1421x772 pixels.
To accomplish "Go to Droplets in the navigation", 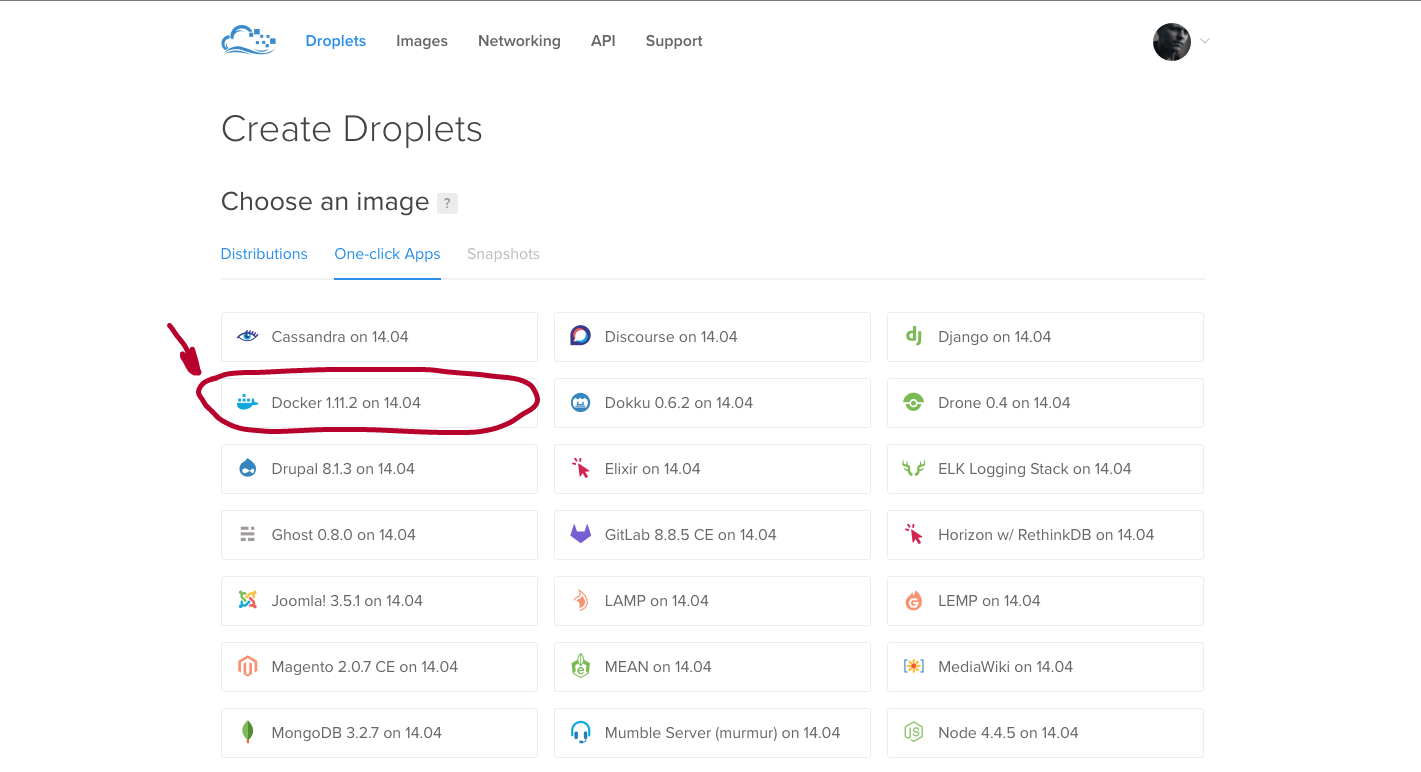I will 336,41.
